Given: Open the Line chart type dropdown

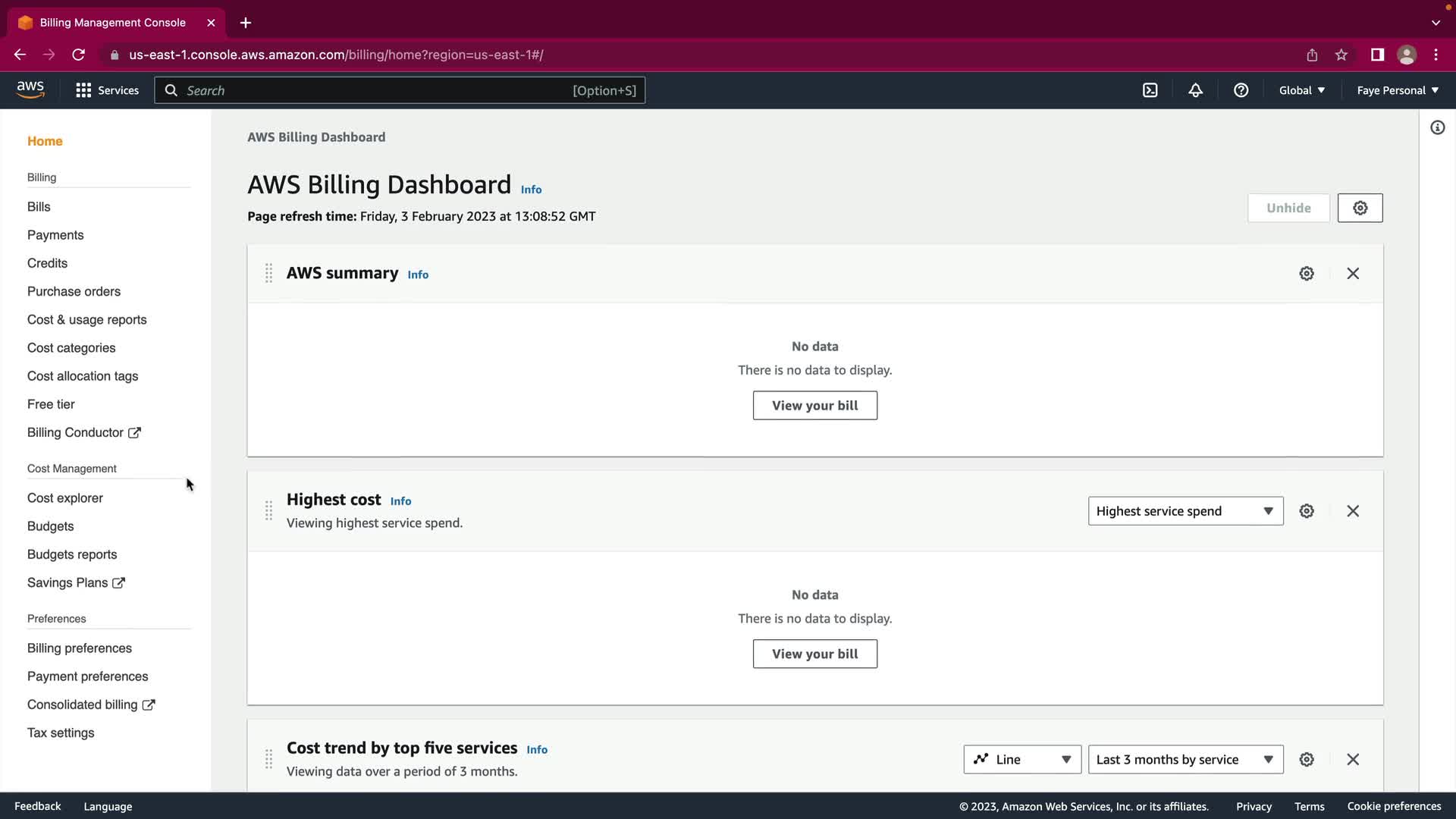Looking at the screenshot, I should (1021, 759).
